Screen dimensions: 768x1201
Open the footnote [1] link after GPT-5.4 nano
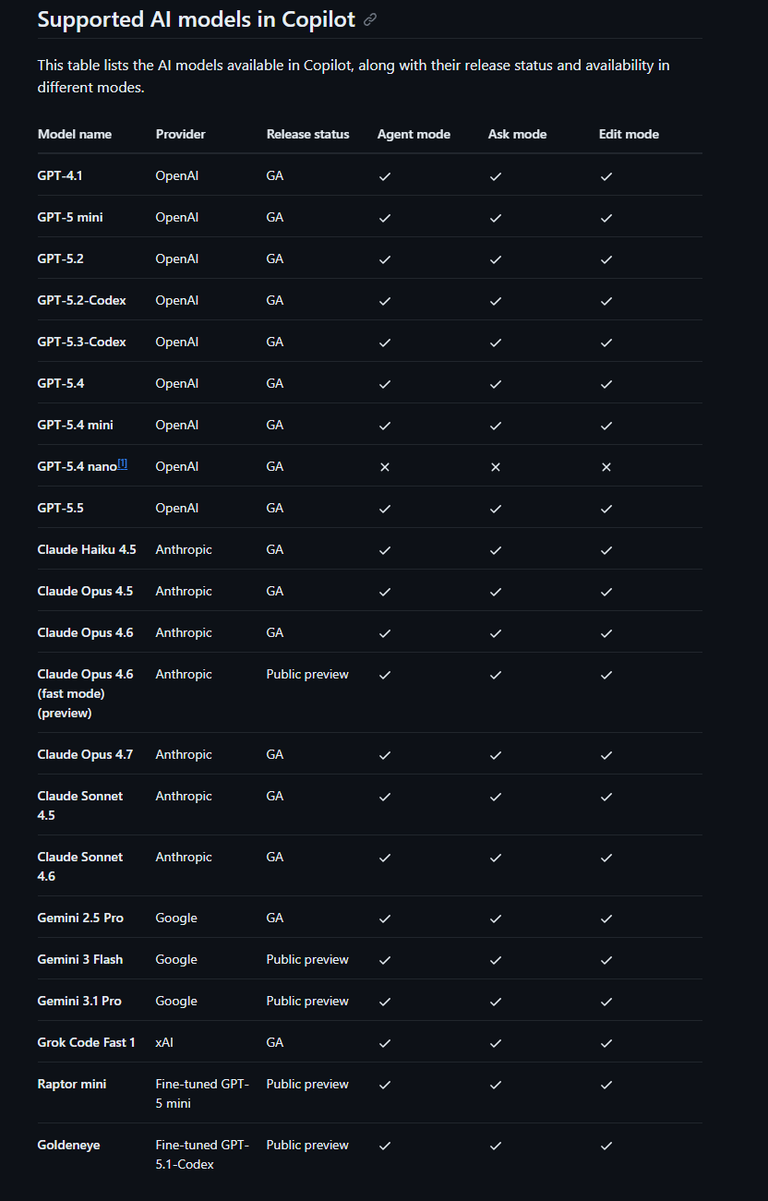pyautogui.click(x=123, y=463)
